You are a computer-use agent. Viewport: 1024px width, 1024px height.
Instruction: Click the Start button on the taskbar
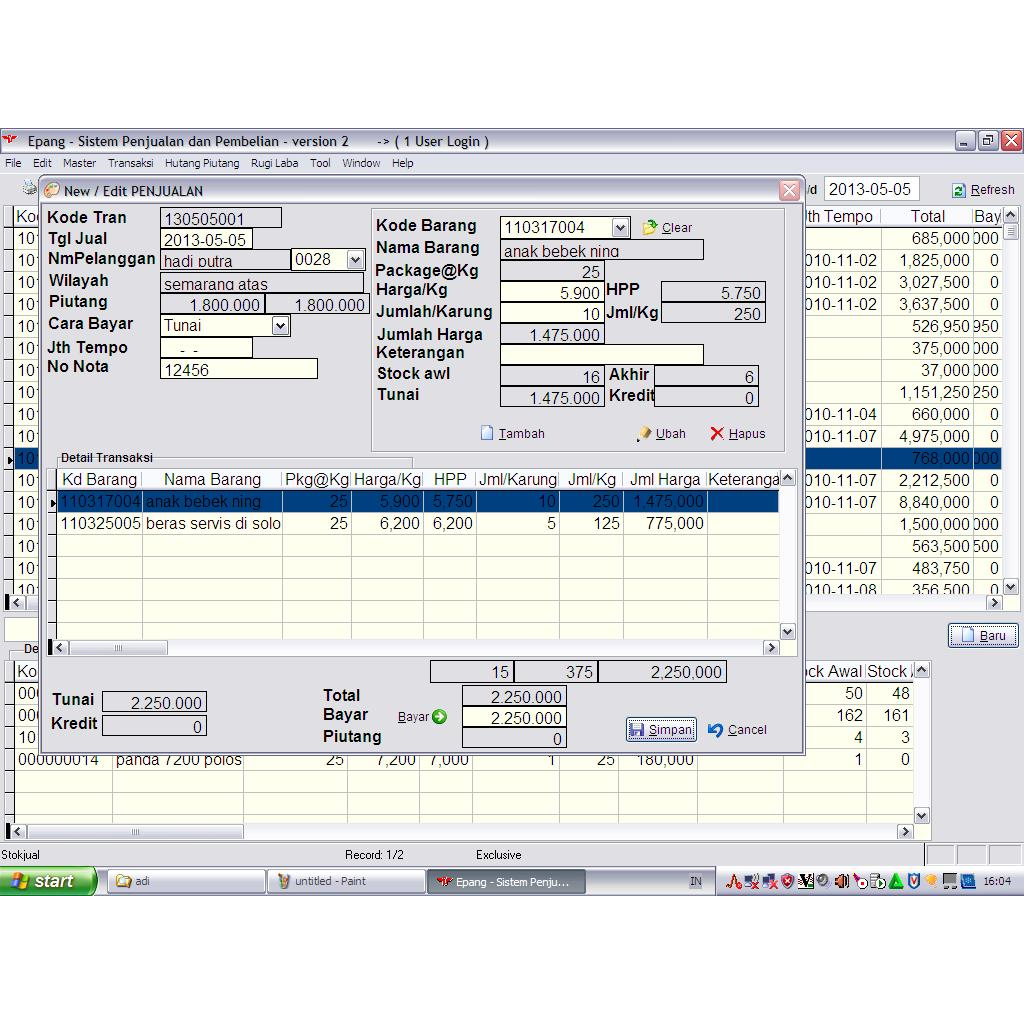coord(47,881)
